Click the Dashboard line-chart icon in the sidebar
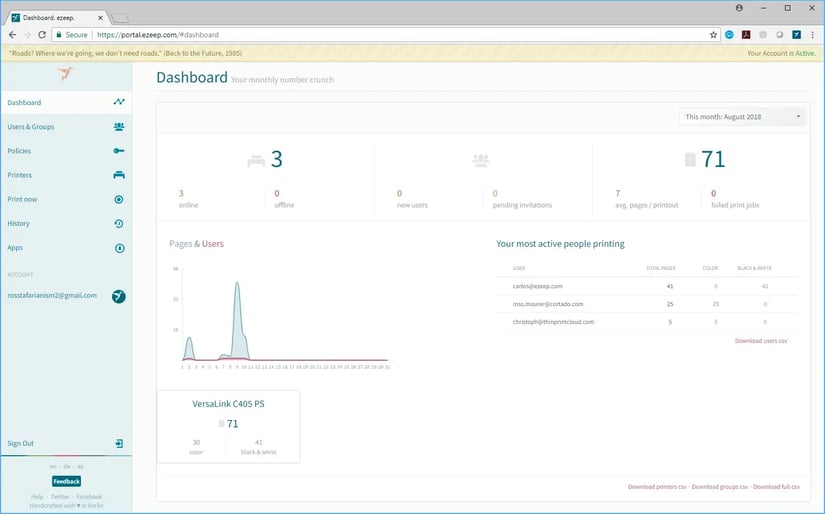The width and height of the screenshot is (825, 514). (x=119, y=102)
